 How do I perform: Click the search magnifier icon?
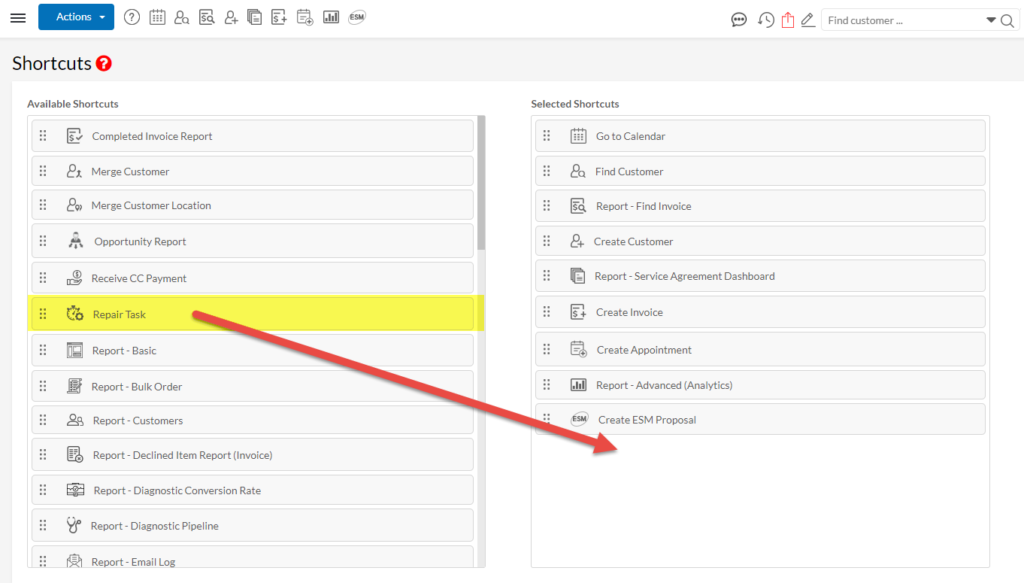pyautogui.click(x=1008, y=20)
